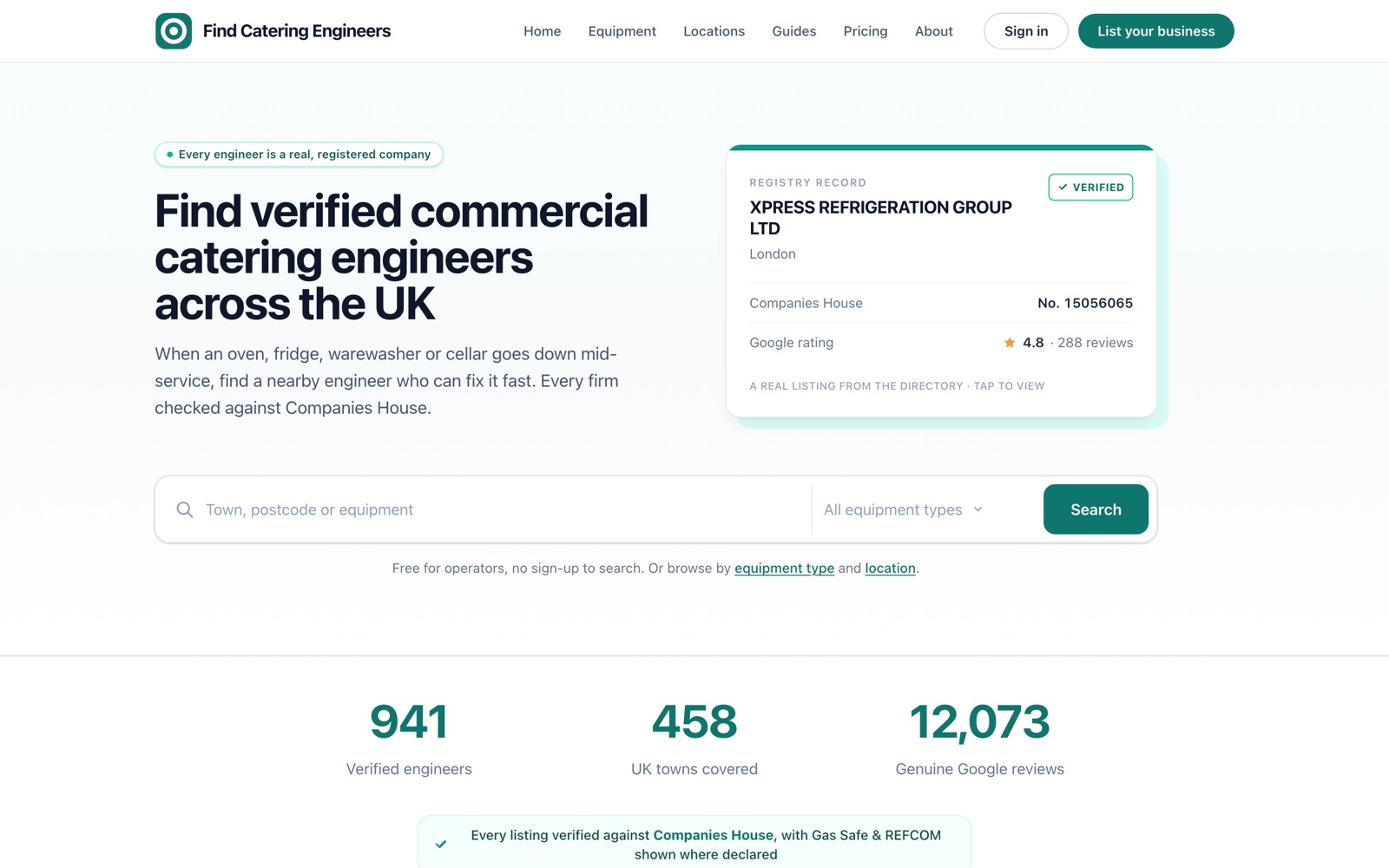
Task: Open the All equipment types dropdown
Action: pos(903,510)
